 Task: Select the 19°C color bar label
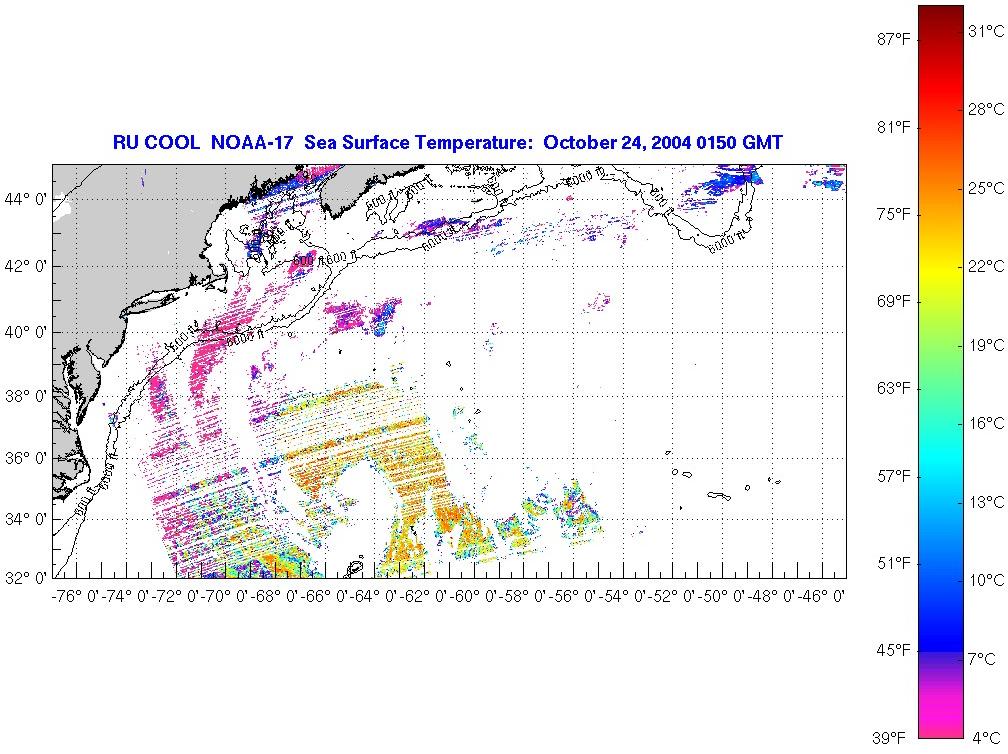click(x=986, y=345)
